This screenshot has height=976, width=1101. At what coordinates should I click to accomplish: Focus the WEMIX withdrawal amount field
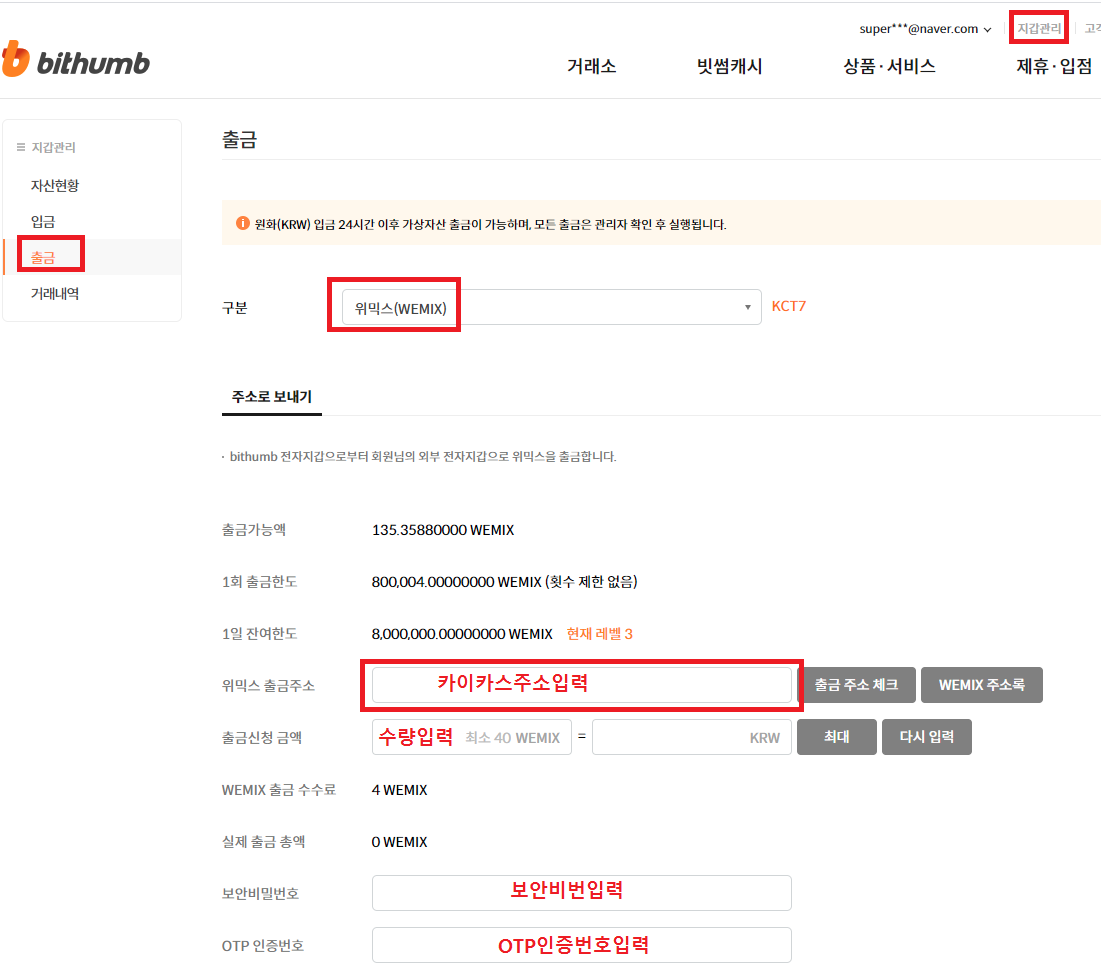pyautogui.click(x=472, y=737)
